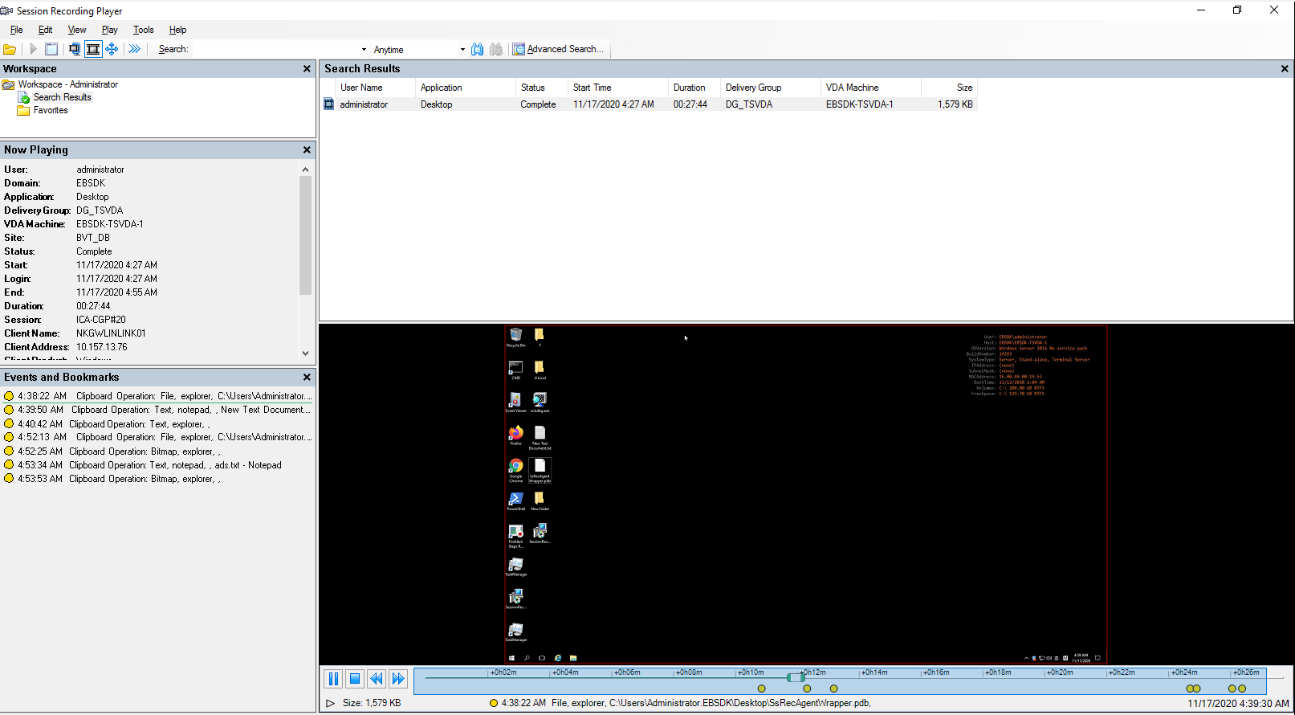Expand the Search field dropdown arrow
1295x715 pixels.
(x=363, y=49)
